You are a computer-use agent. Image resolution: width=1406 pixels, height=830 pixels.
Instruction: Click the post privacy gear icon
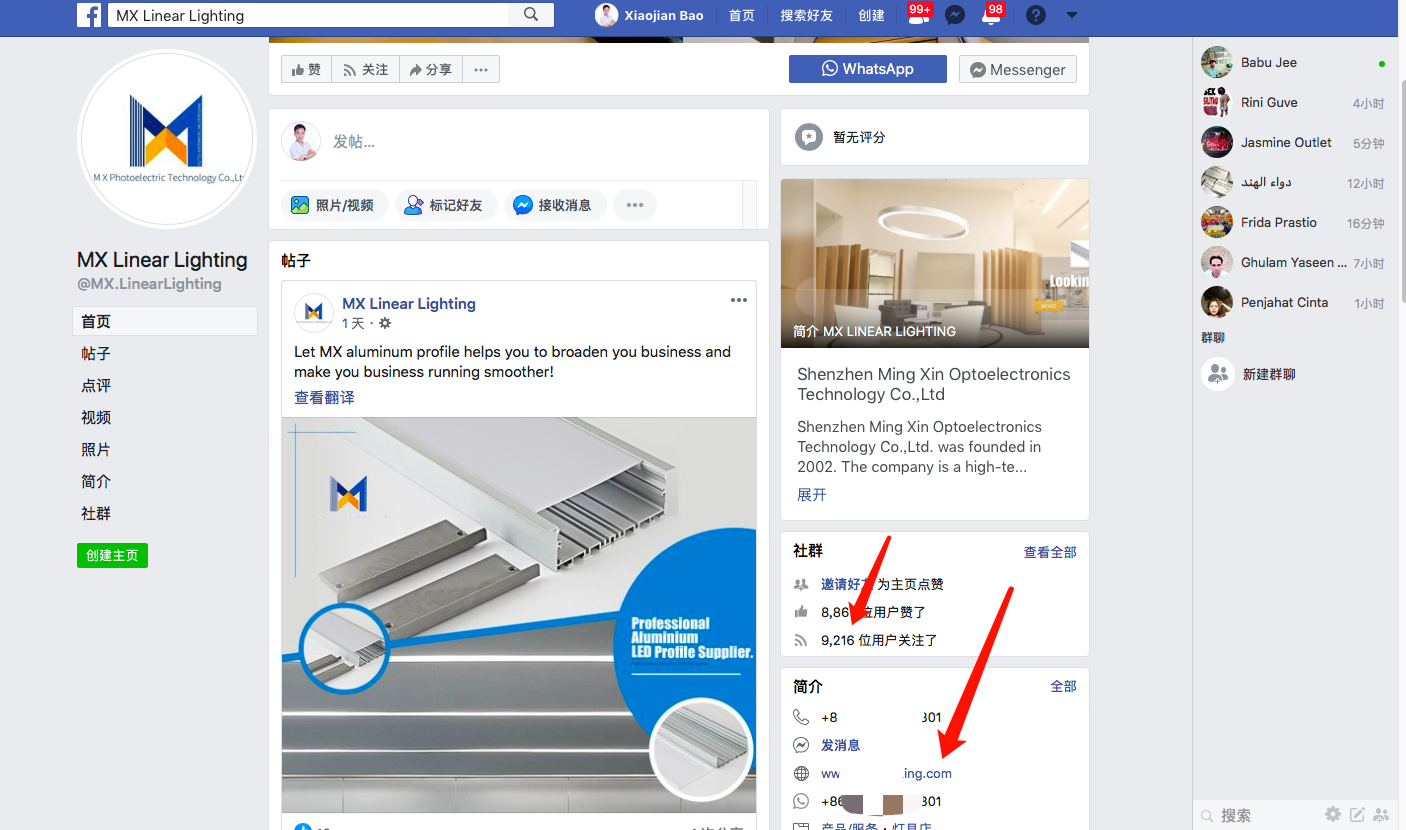click(x=385, y=324)
